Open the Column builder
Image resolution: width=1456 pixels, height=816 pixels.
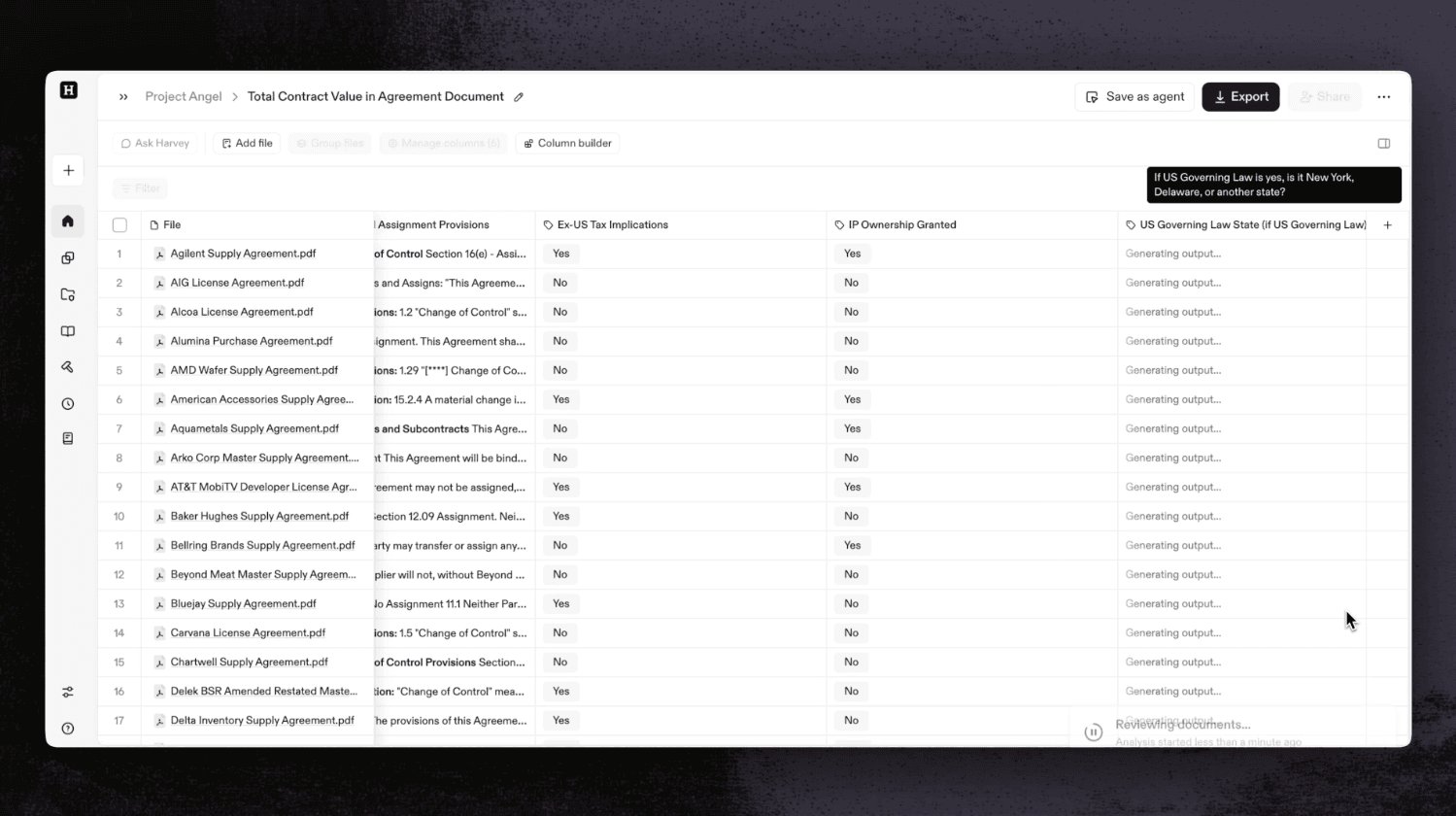point(568,144)
